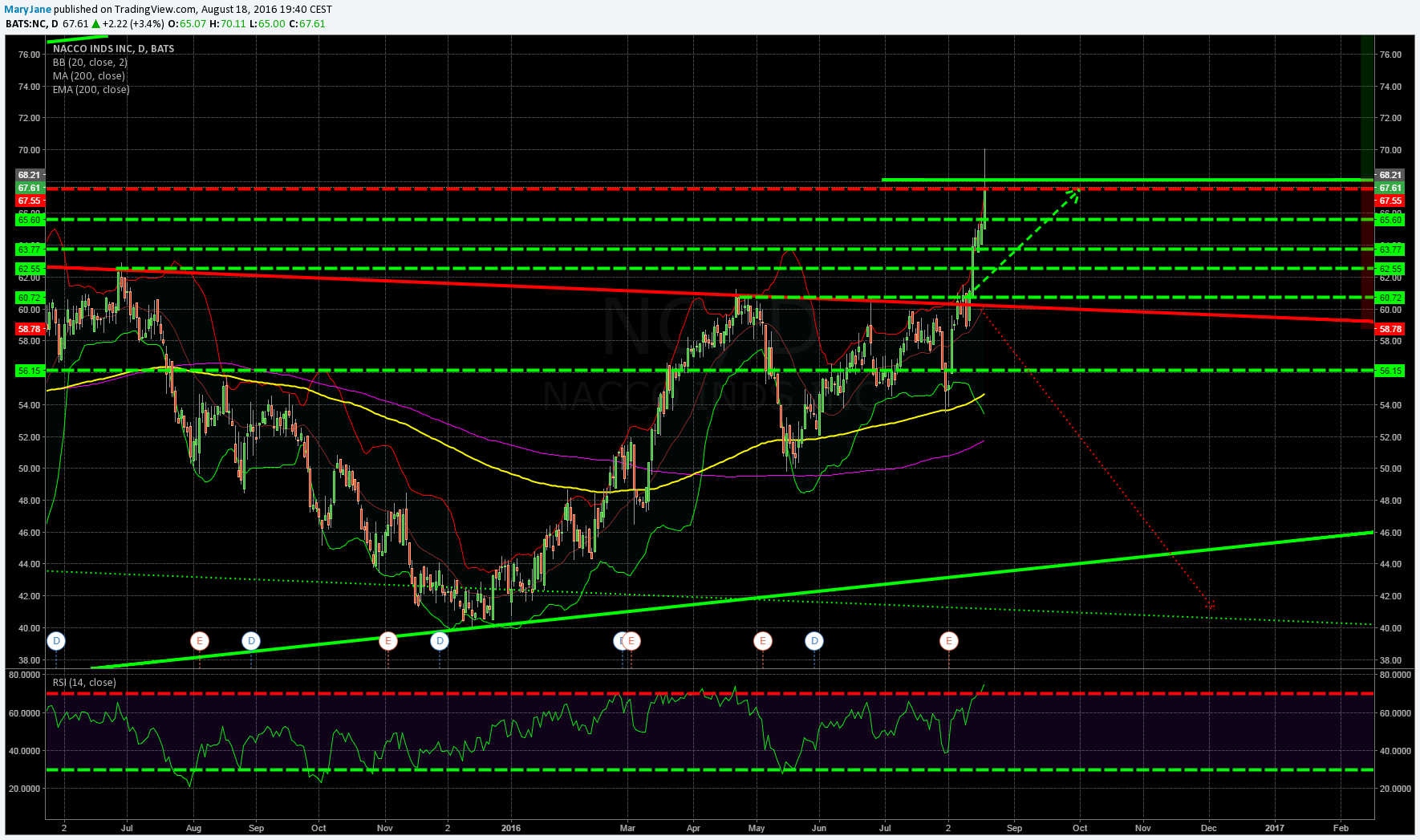The height and width of the screenshot is (840, 1420).
Task: Click the 76.00 tick on the right price axis
Action: tap(1390, 55)
